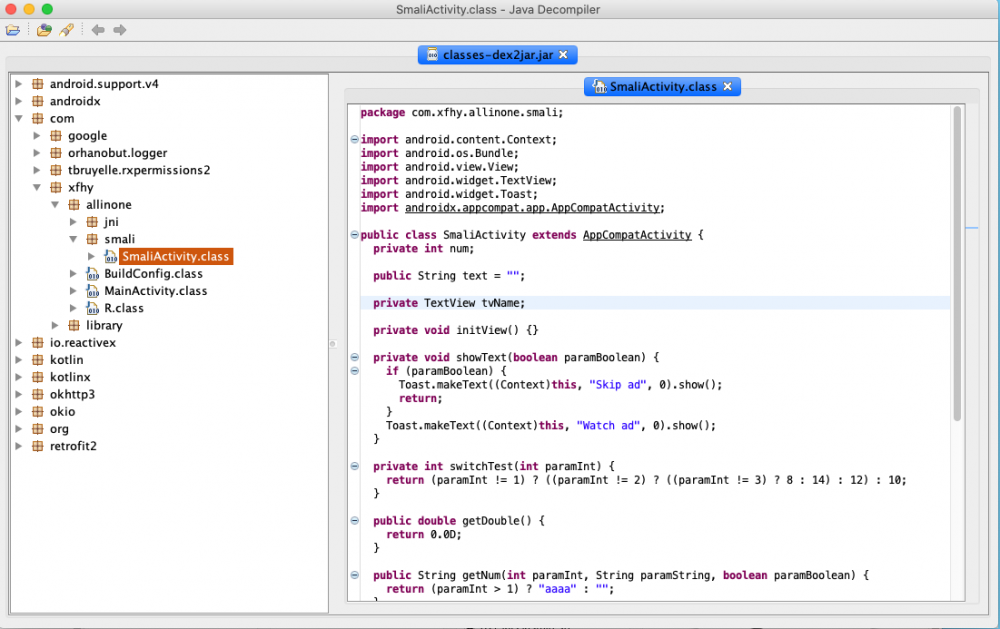Collapse the smali package node

click(x=73, y=239)
